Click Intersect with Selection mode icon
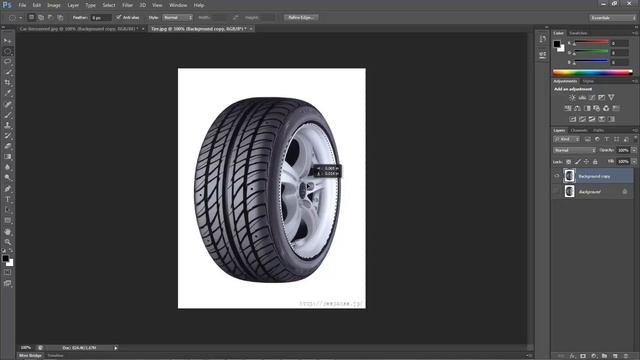 pyautogui.click(x=60, y=18)
